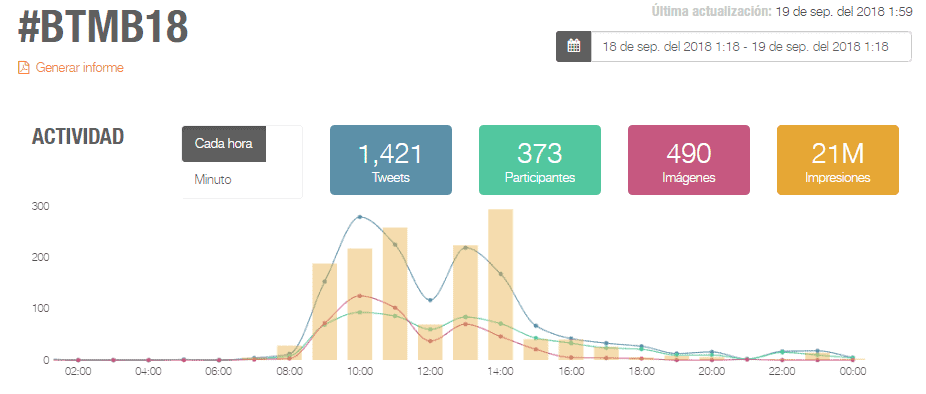The height and width of the screenshot is (394, 926).
Task: Switch to the Minuto view
Action: (213, 180)
